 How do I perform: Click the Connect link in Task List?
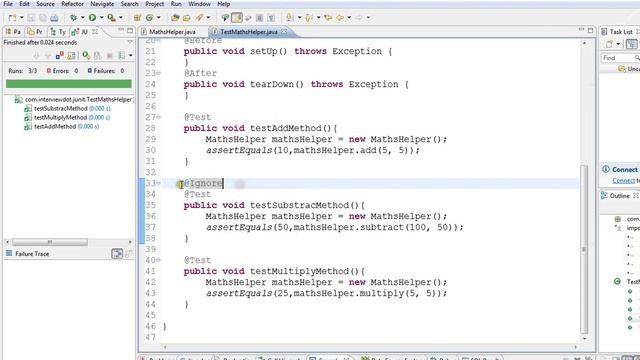click(x=623, y=180)
